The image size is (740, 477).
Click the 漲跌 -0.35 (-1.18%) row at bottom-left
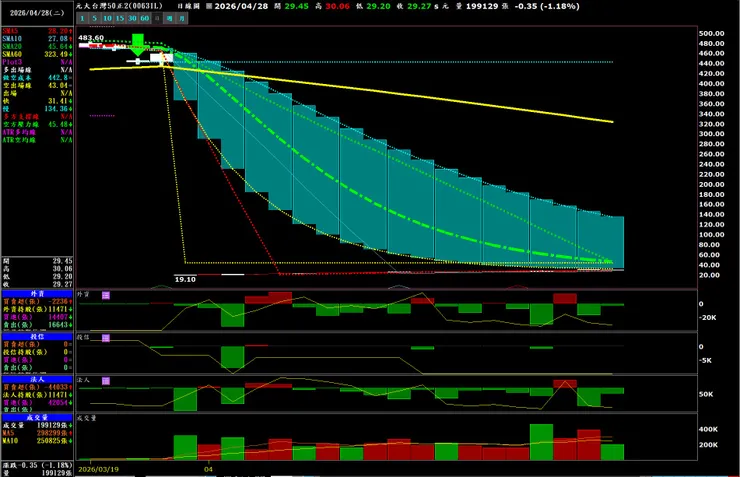coord(37,465)
